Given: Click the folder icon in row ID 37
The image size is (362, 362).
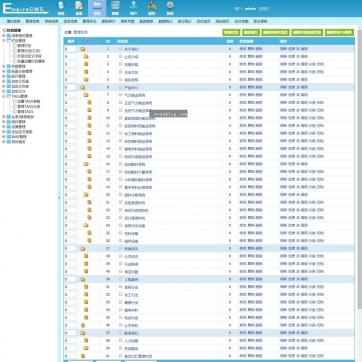Looking at the screenshot, I should (82, 333).
